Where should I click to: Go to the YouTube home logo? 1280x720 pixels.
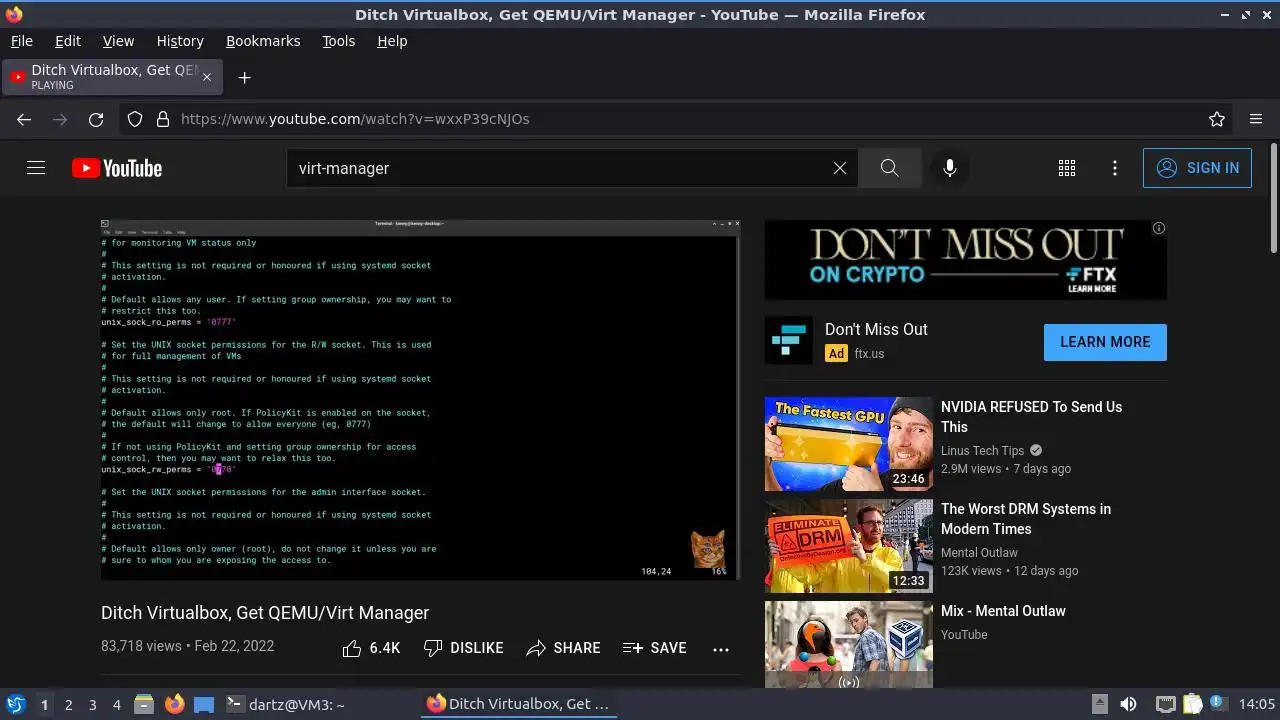[x=117, y=168]
